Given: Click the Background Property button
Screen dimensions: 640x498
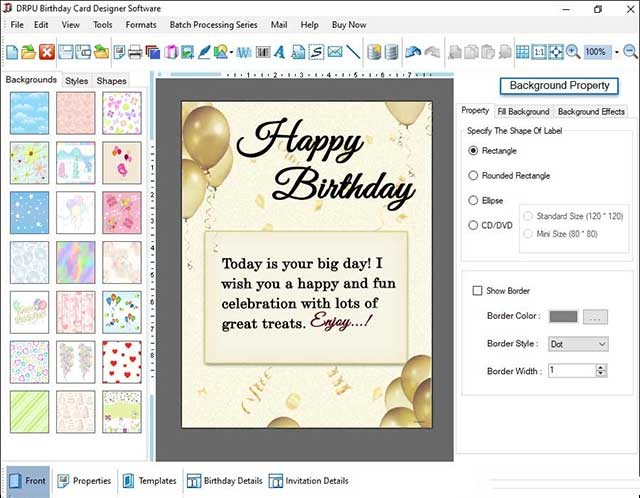Looking at the screenshot, I should pyautogui.click(x=559, y=86).
